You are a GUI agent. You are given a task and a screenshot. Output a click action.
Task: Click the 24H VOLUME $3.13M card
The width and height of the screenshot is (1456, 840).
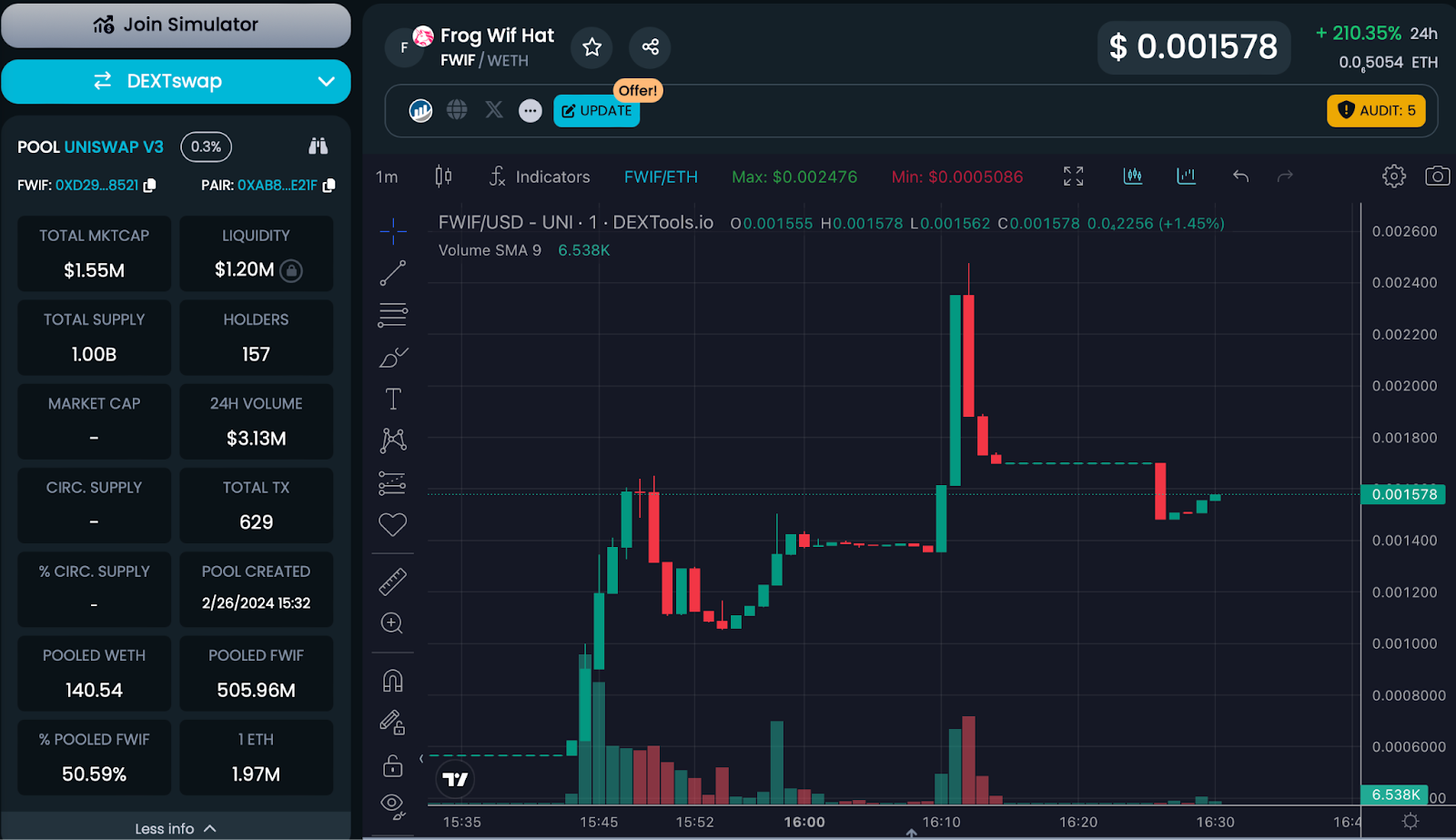(257, 421)
